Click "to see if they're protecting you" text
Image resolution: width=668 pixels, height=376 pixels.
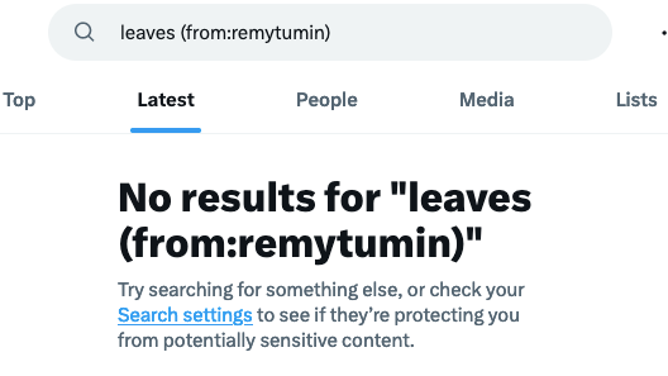388,316
